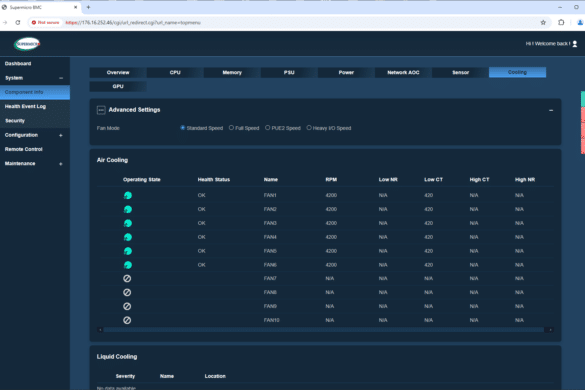Expand the Maintenance sidebar menu
The image size is (585, 390).
click(61, 164)
